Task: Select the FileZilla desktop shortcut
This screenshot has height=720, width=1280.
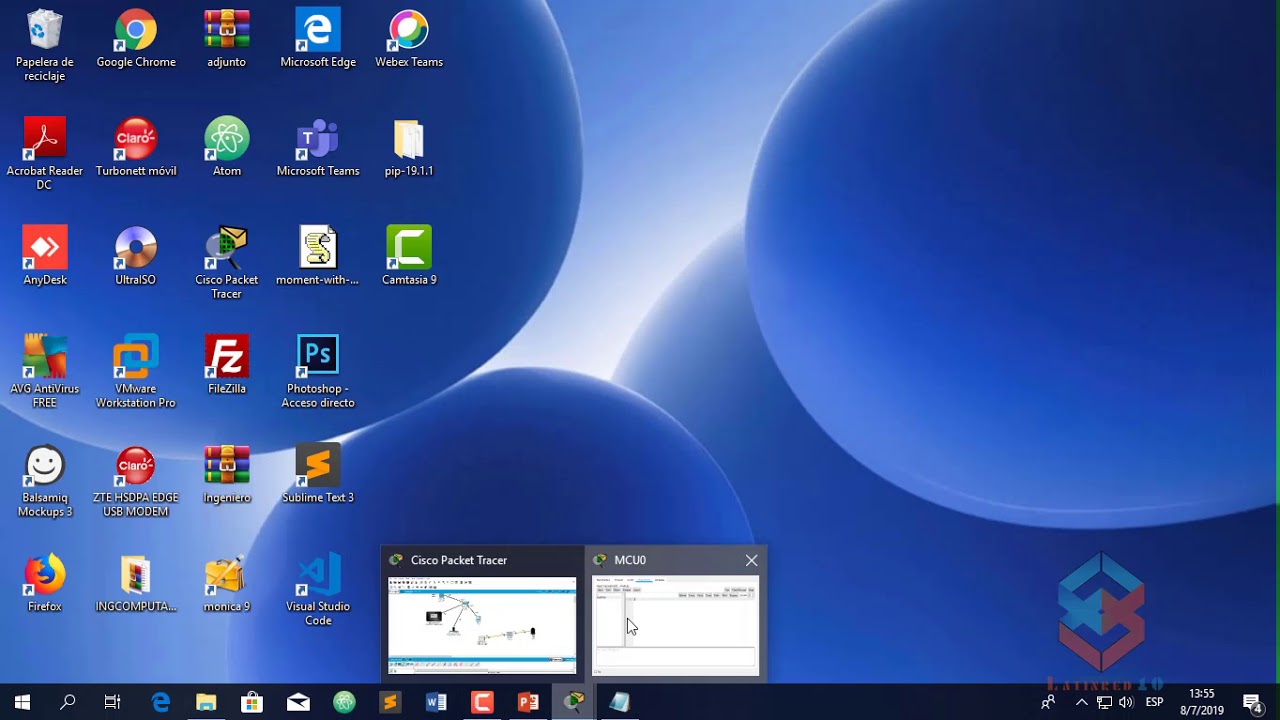Action: click(x=227, y=366)
